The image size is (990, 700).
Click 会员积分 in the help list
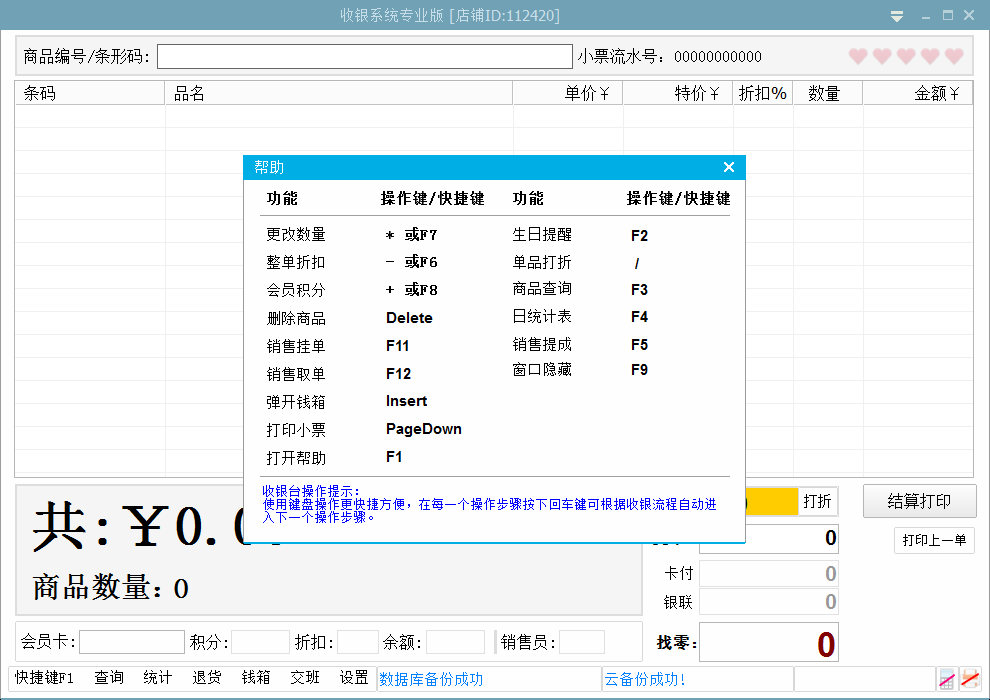(x=295, y=290)
